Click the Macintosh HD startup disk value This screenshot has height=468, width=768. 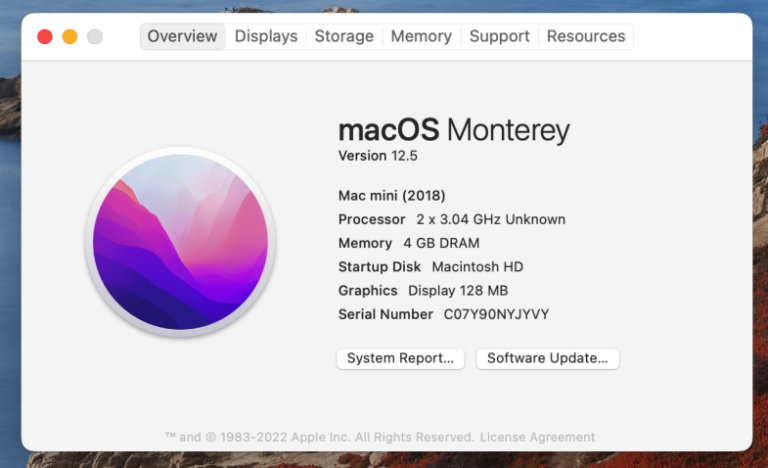(477, 267)
